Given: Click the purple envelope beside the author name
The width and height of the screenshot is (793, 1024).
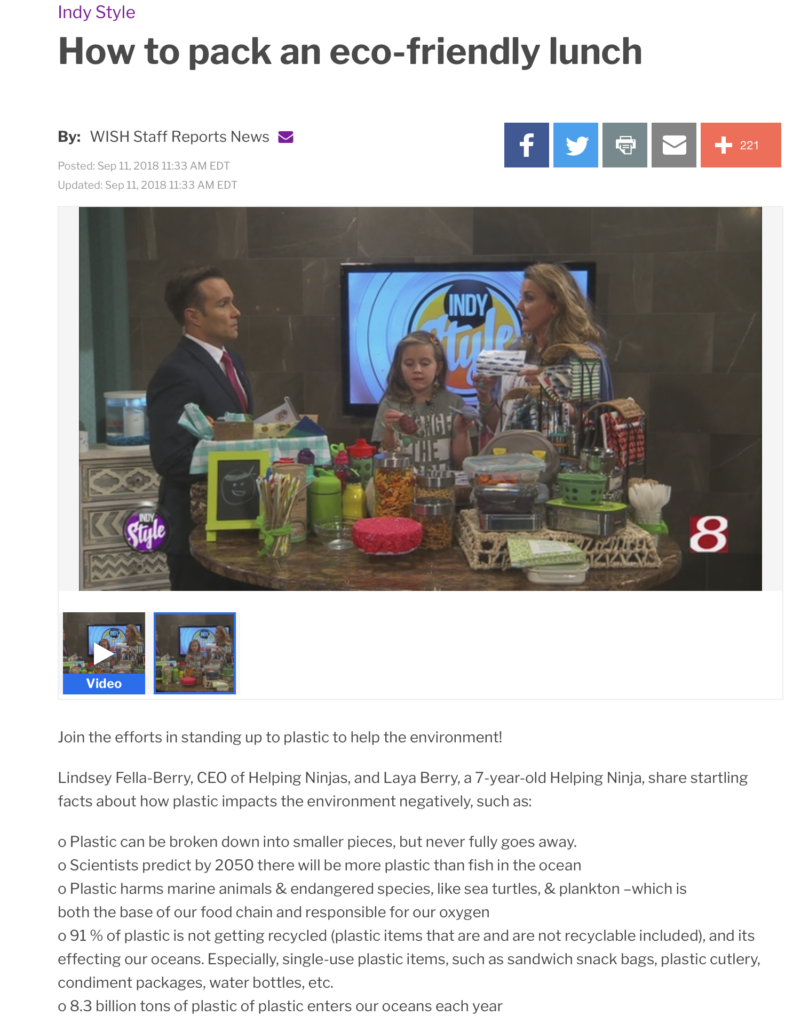Looking at the screenshot, I should [x=285, y=136].
